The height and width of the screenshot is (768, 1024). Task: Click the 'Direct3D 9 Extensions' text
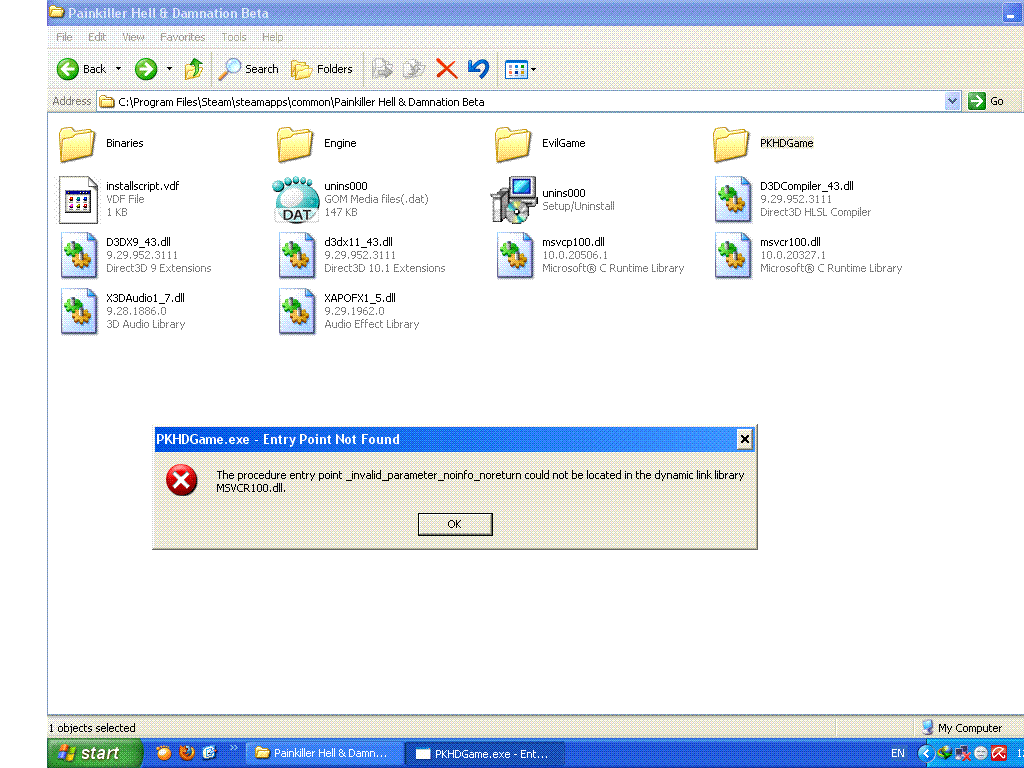pyautogui.click(x=159, y=268)
